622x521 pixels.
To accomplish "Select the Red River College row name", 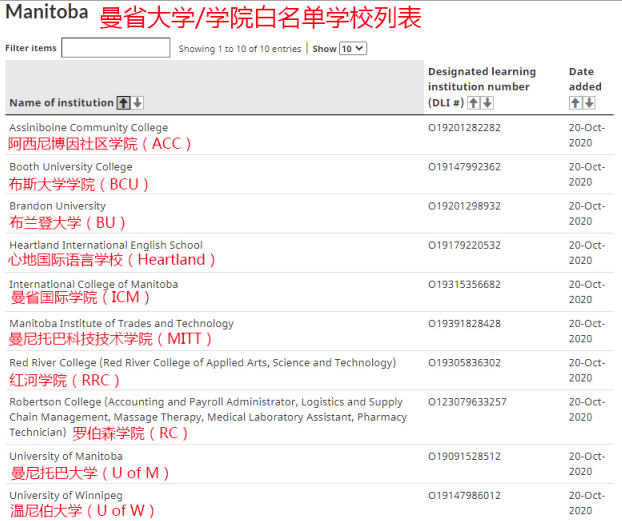I will pos(203,363).
